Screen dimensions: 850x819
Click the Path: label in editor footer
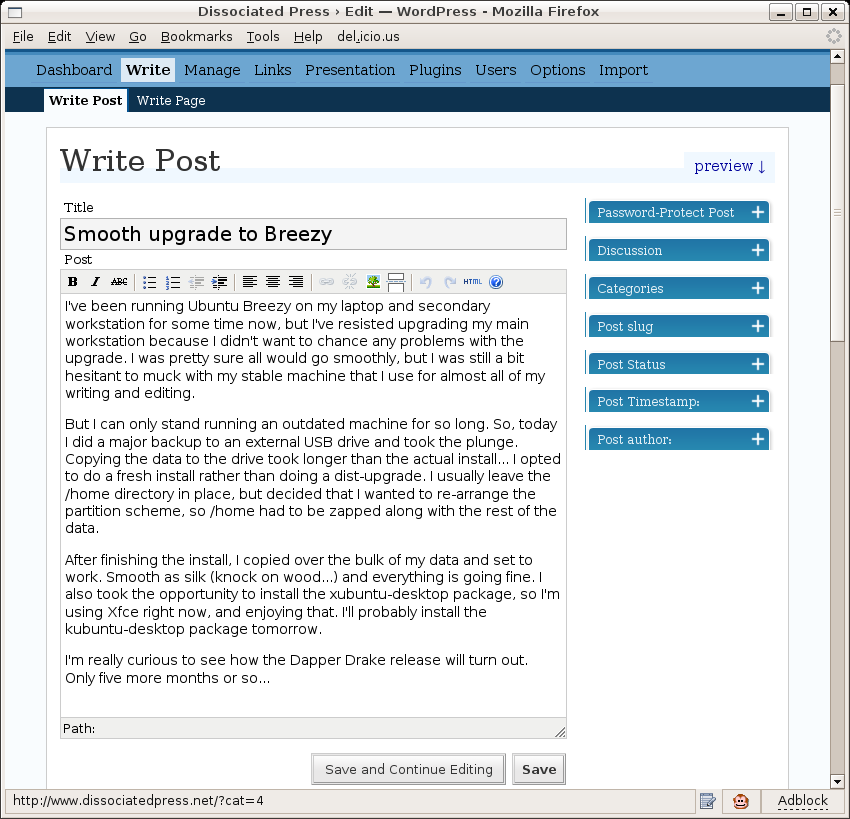pos(79,728)
